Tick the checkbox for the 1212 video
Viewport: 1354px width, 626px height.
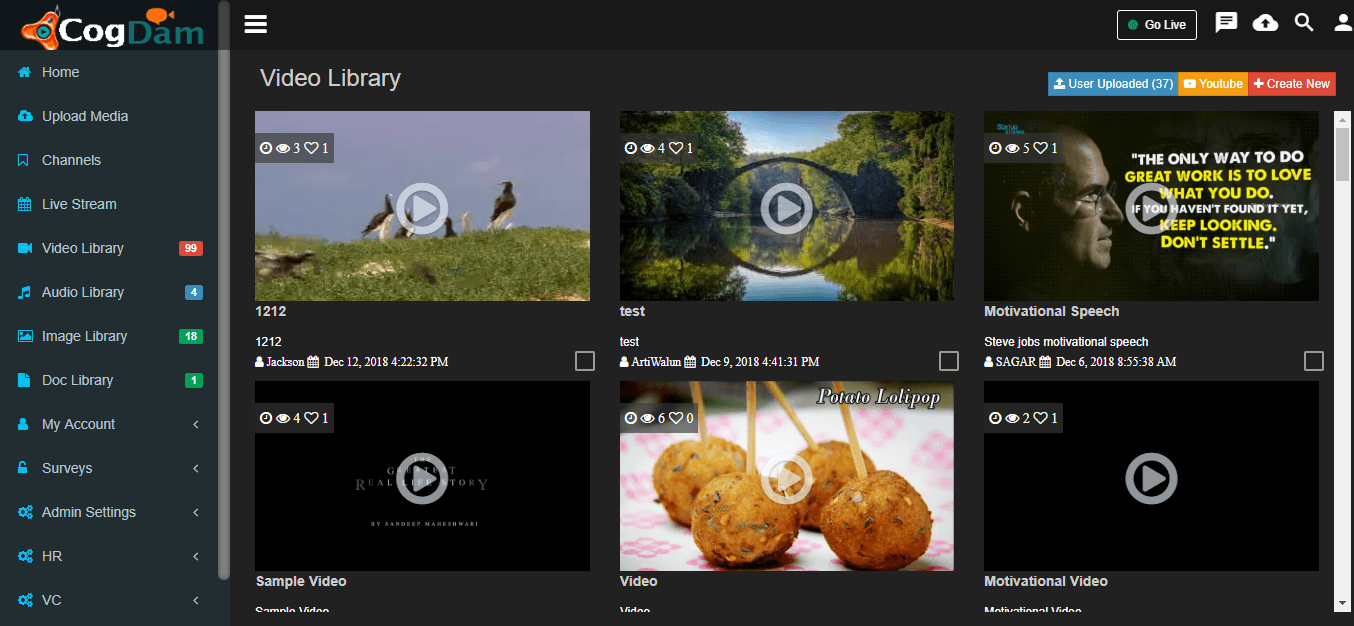(x=585, y=361)
